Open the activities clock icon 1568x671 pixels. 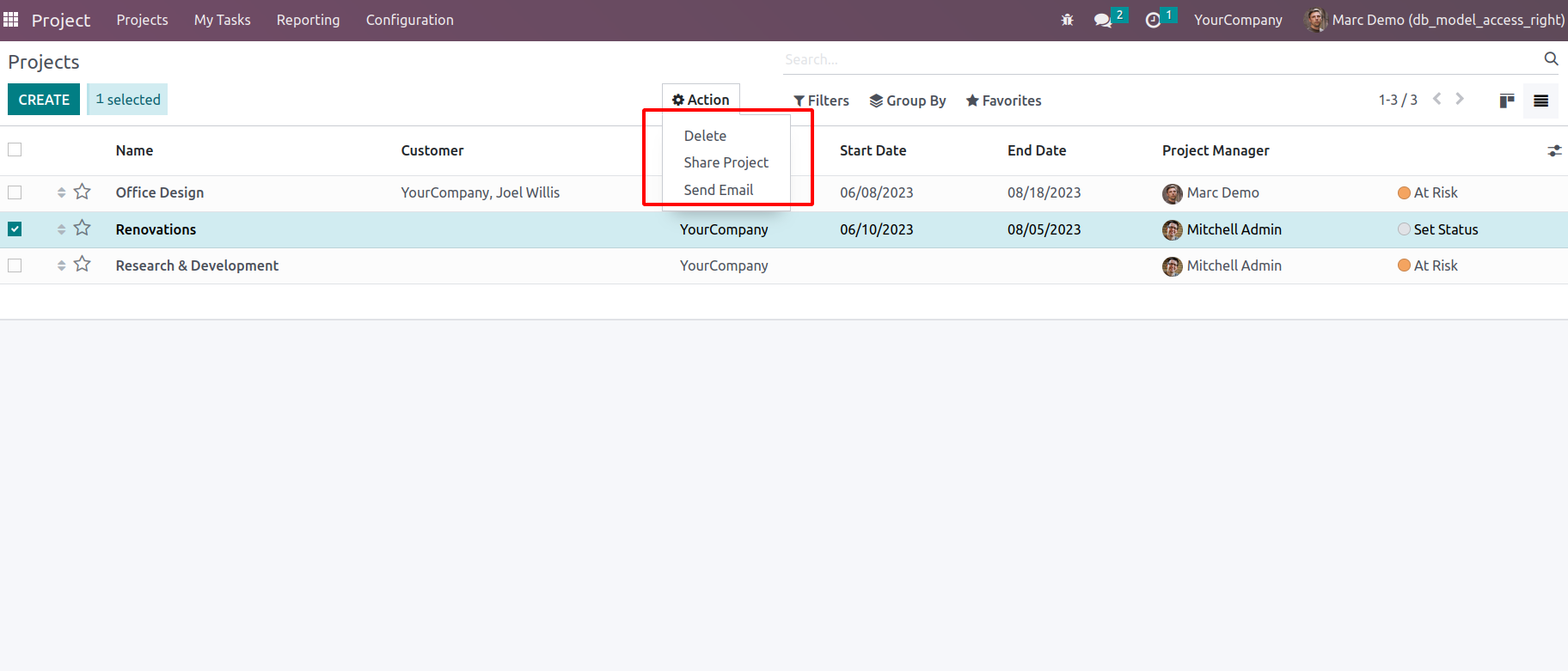[x=1153, y=20]
